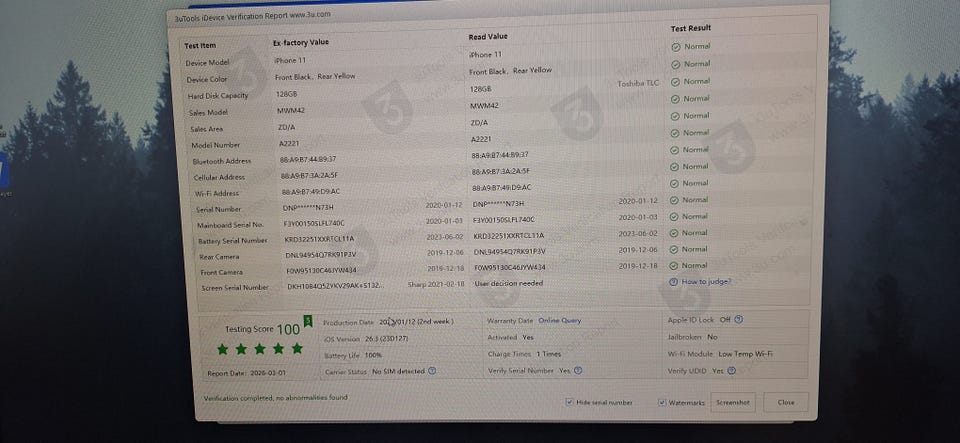Image resolution: width=960 pixels, height=443 pixels.
Task: Select the ex-factory Wi-Fi address 88:A9:B7:49:D9:AC
Action: 310,192
